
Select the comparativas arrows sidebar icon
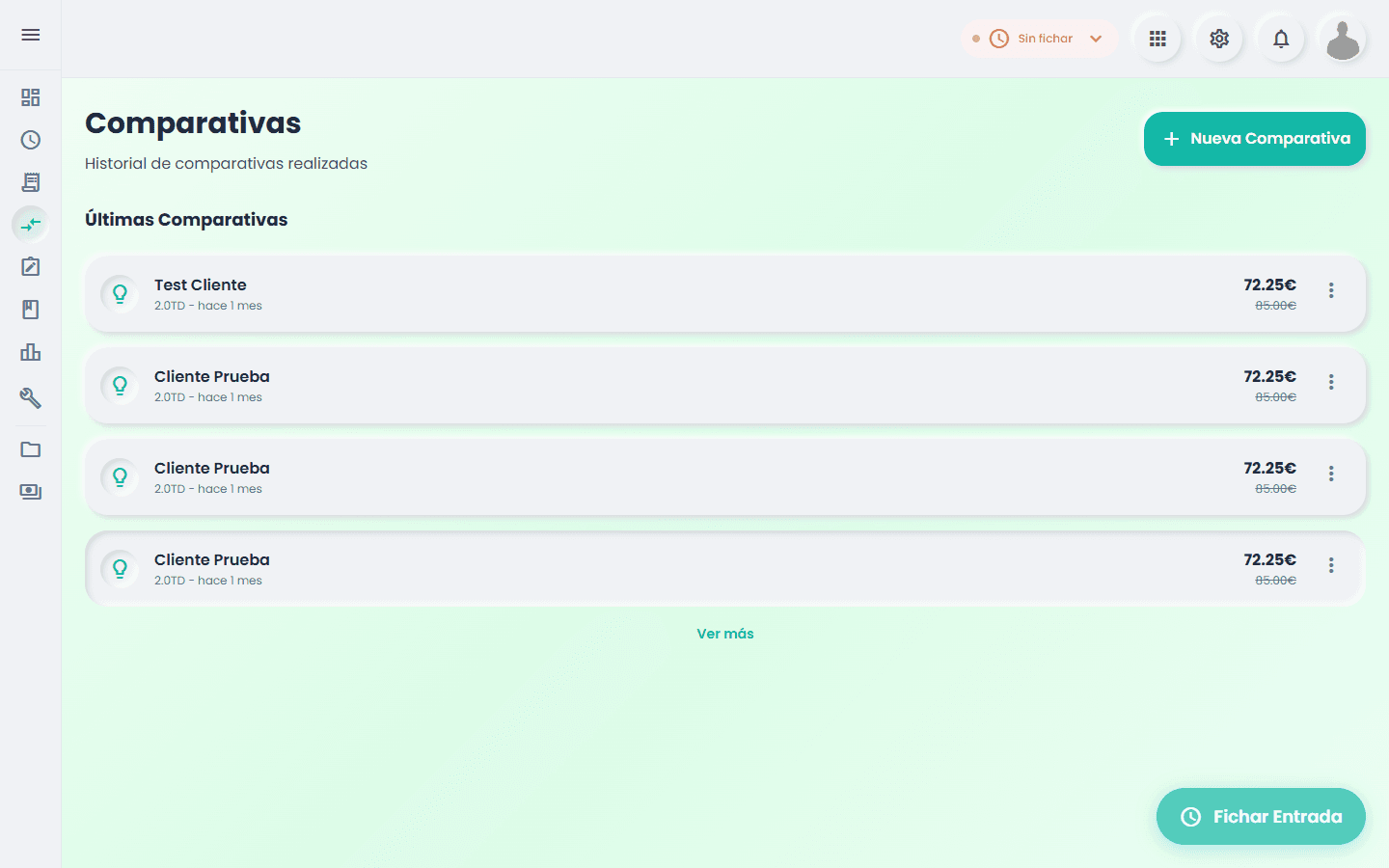(x=31, y=225)
